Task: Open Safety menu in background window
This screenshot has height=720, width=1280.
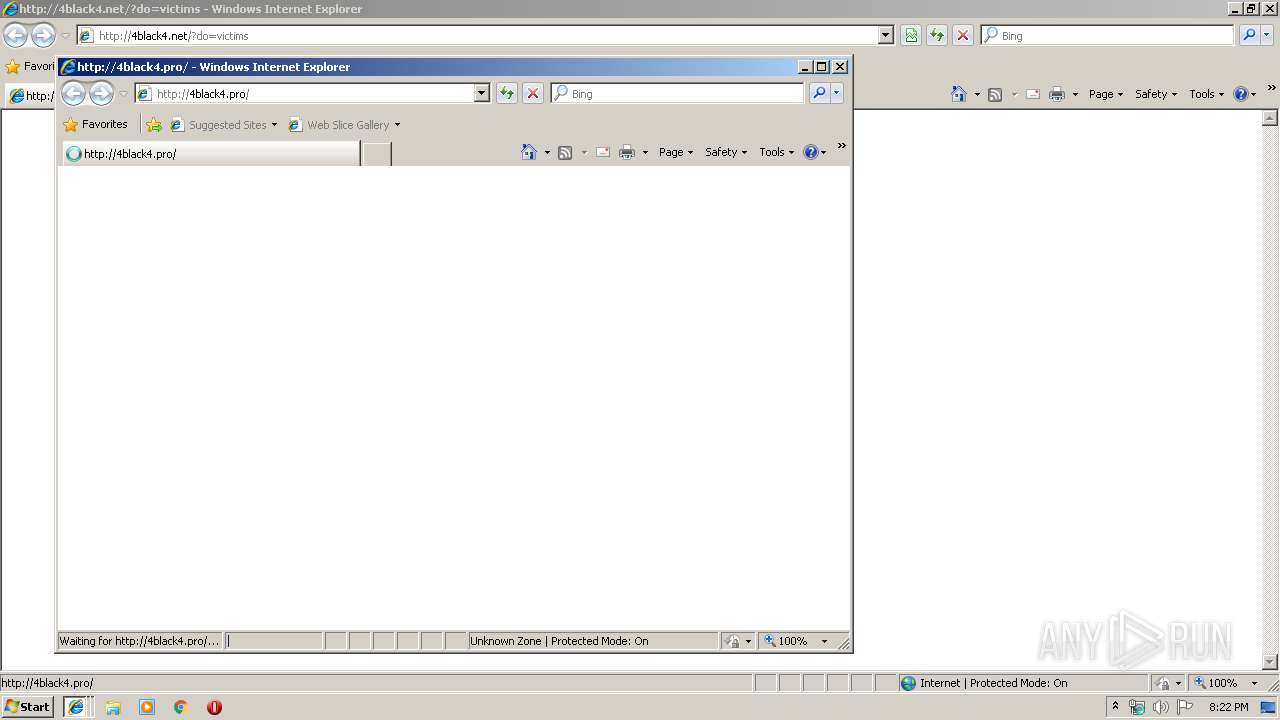Action: (1156, 94)
